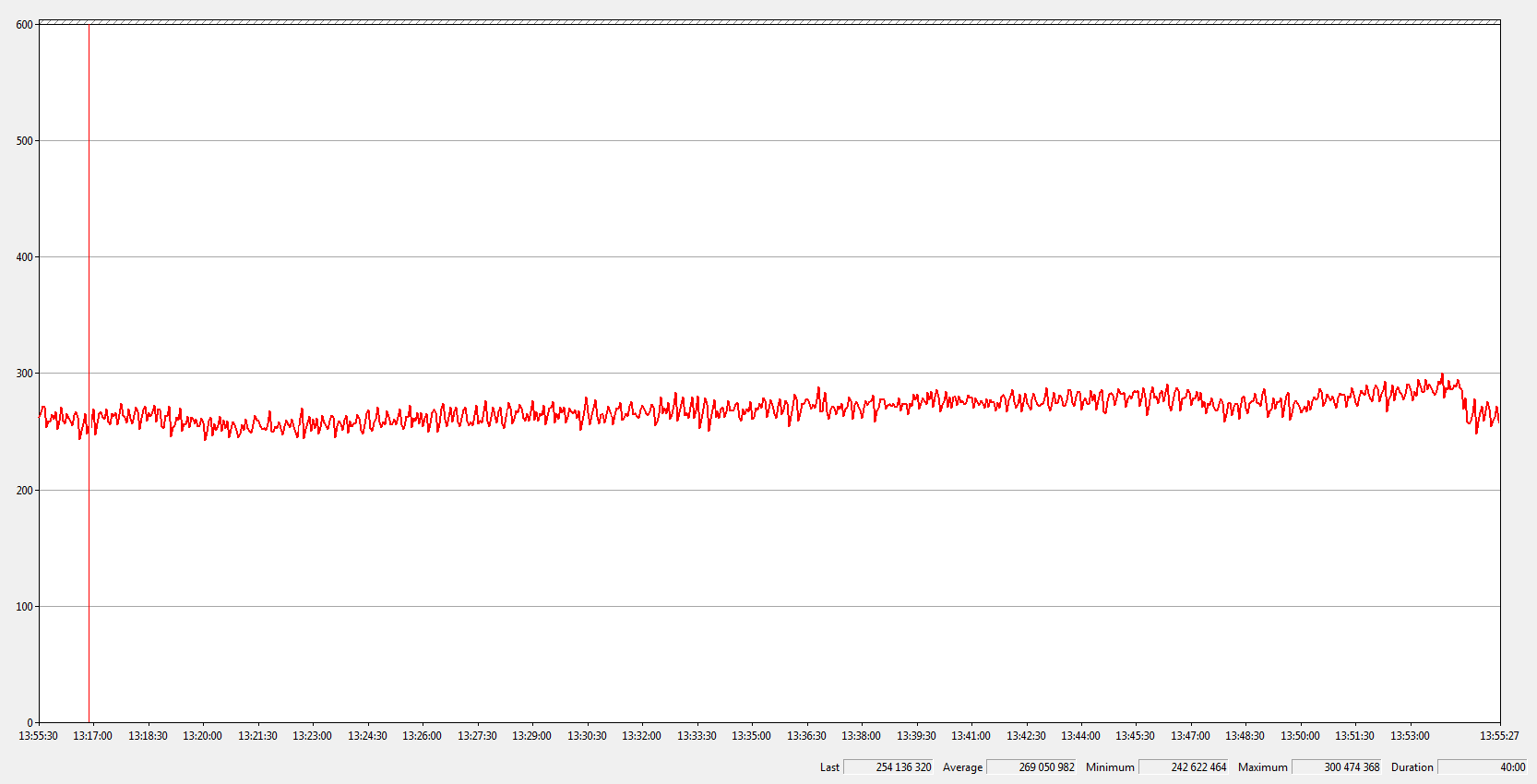
Task: Click the 13:45:30 time axis label
Action: (1135, 736)
